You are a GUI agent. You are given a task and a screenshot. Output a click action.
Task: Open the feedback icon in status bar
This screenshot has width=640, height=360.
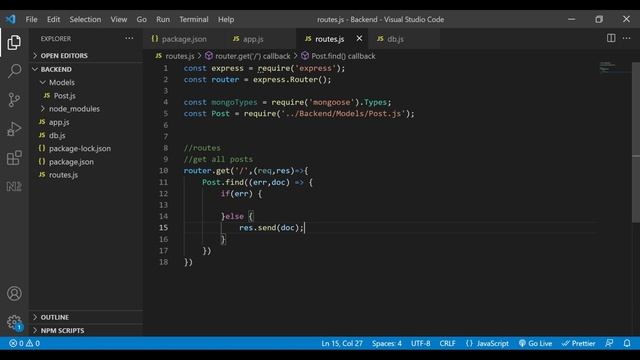pos(609,343)
